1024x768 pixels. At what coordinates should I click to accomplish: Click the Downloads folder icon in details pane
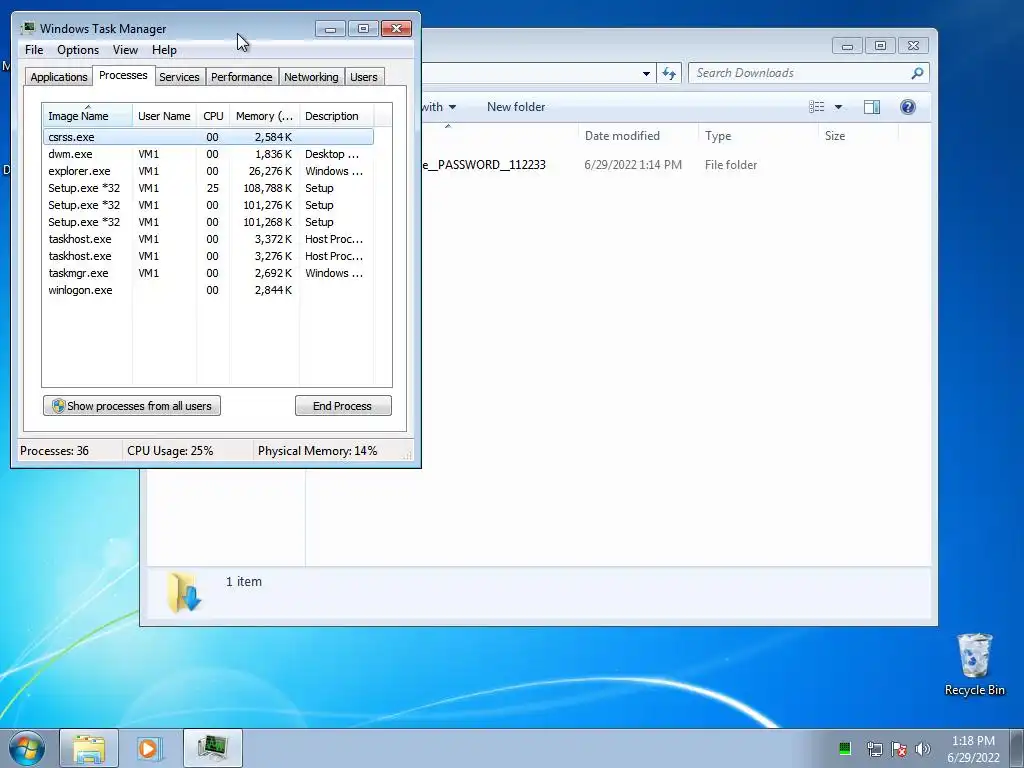coord(184,592)
